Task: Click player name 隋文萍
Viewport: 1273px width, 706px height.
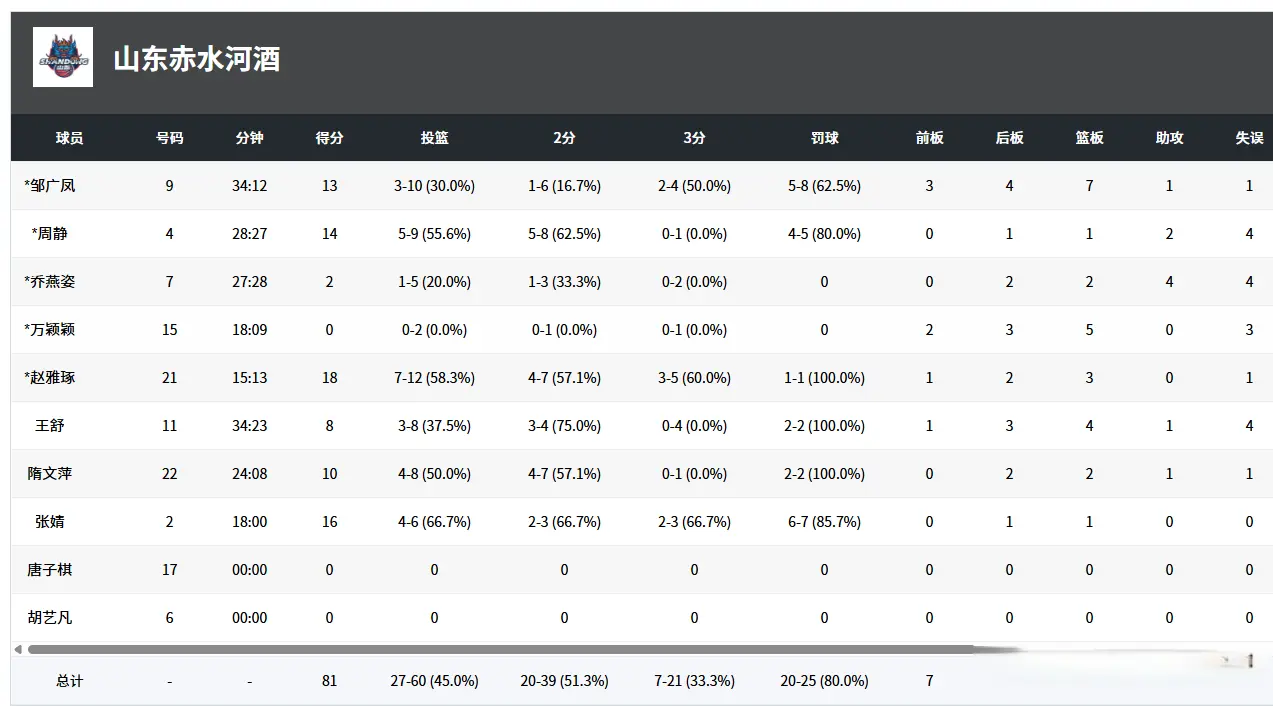Action: click(50, 474)
